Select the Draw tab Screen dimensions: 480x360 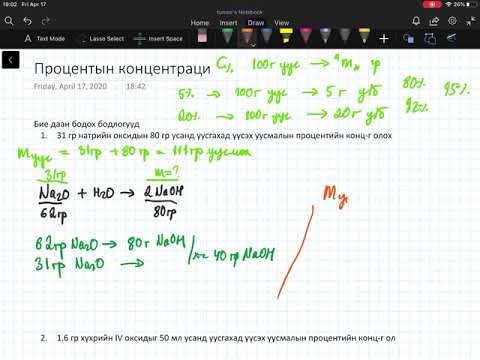pos(256,23)
